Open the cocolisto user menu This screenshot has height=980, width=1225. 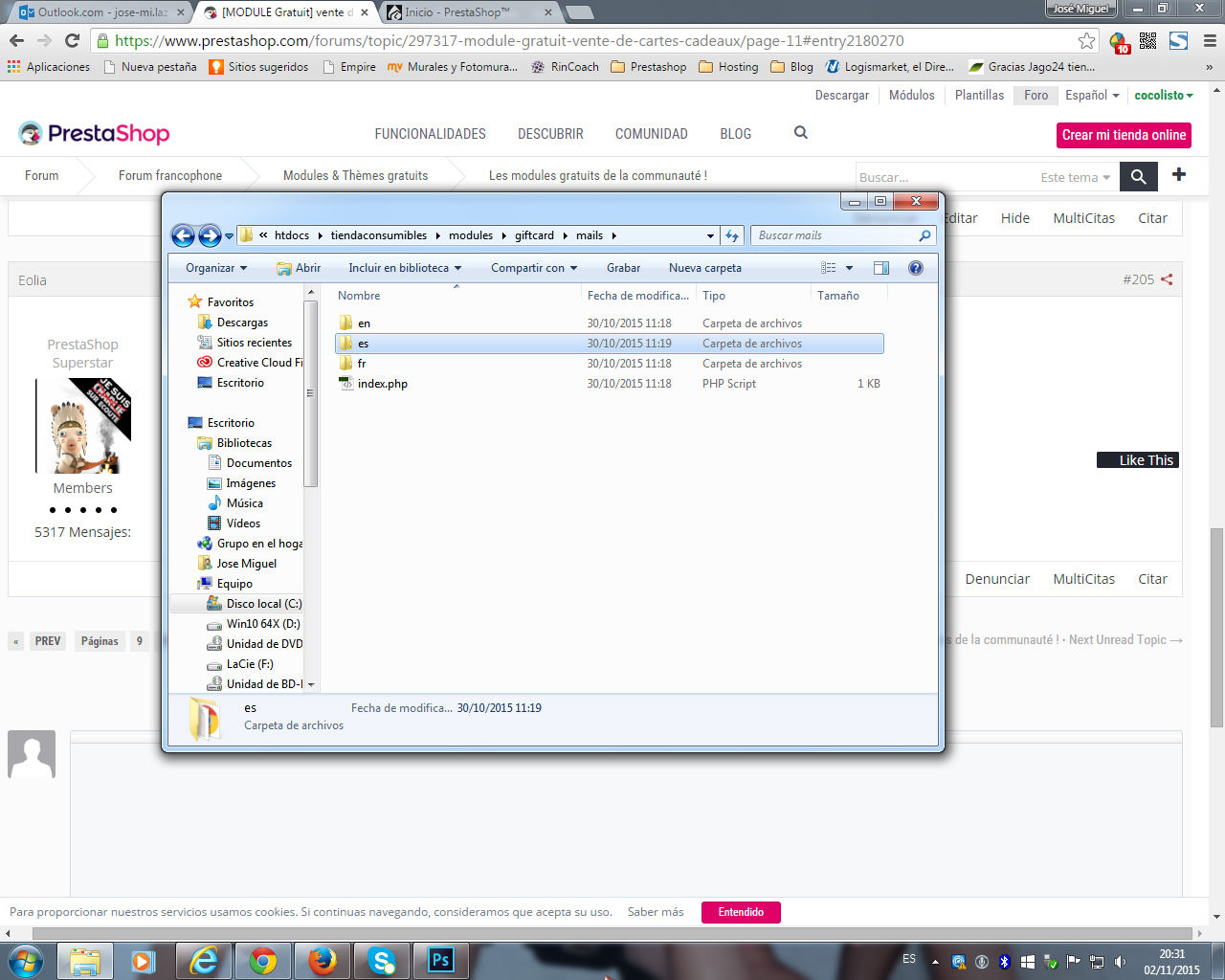point(1164,95)
